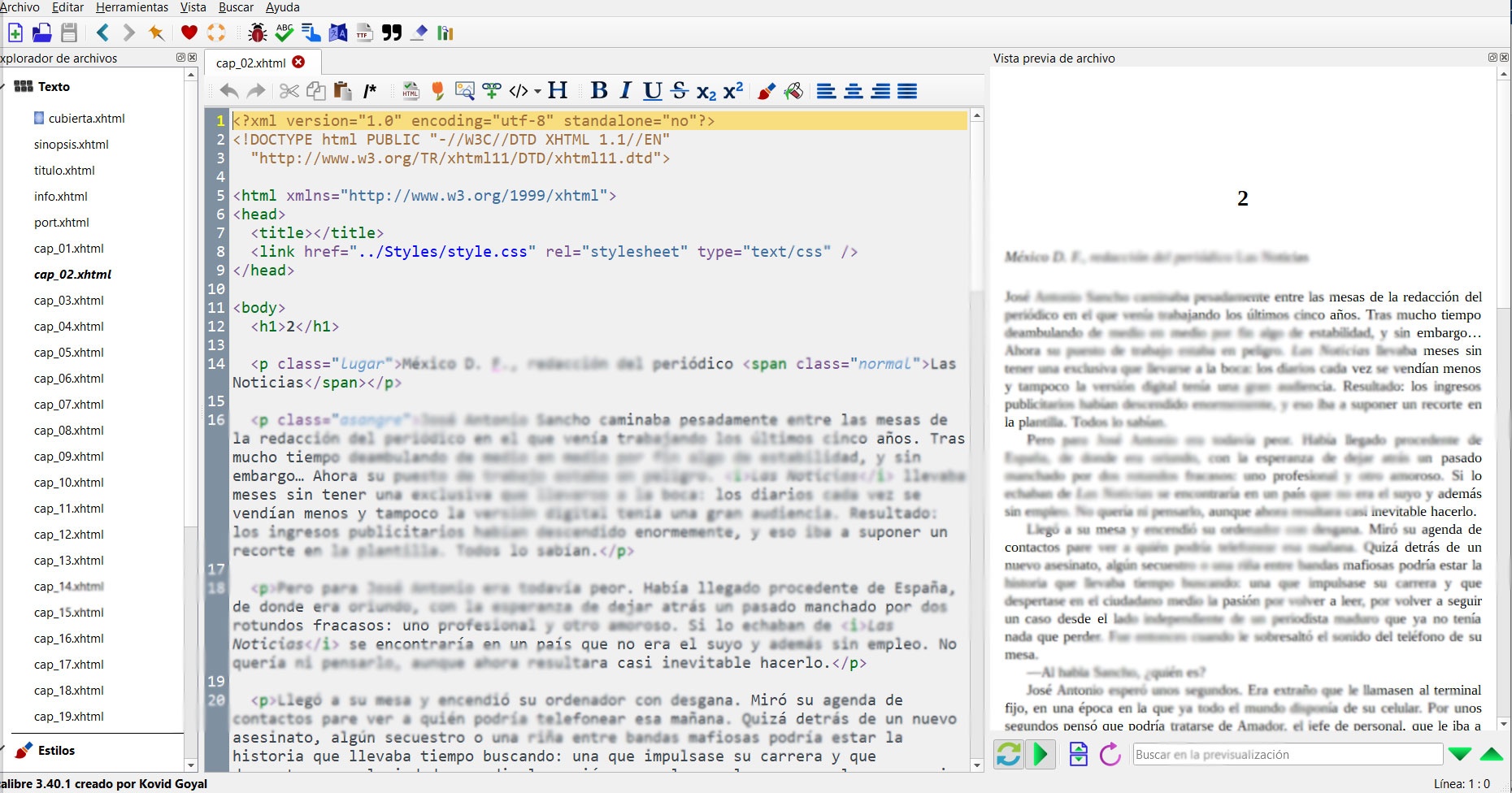Viewport: 1512px width, 793px height.
Task: Run book check with the bug icon
Action: (258, 32)
